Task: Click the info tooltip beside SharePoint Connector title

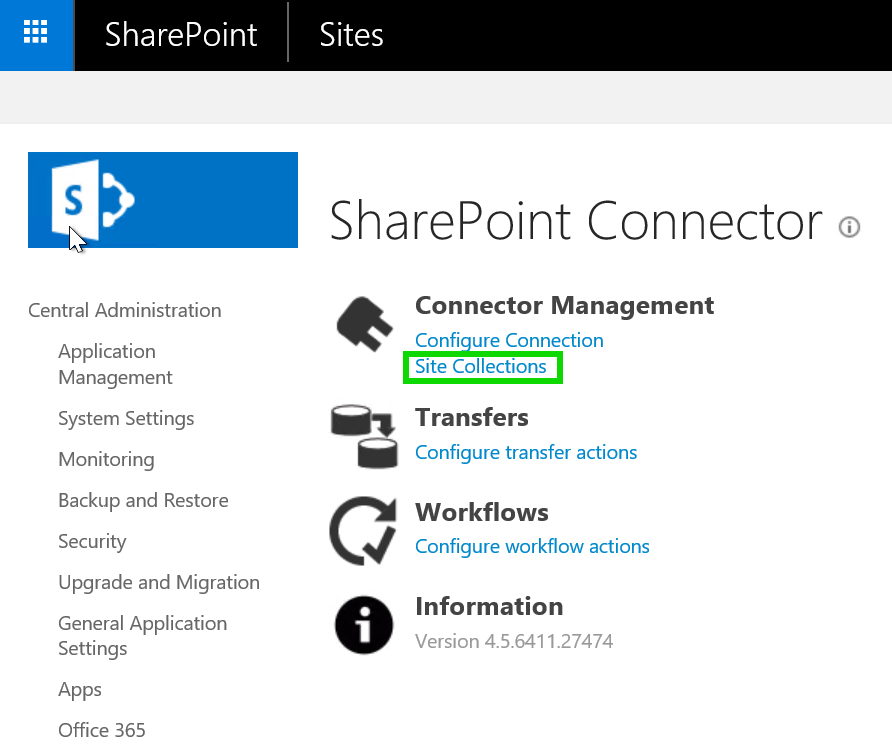Action: (849, 227)
